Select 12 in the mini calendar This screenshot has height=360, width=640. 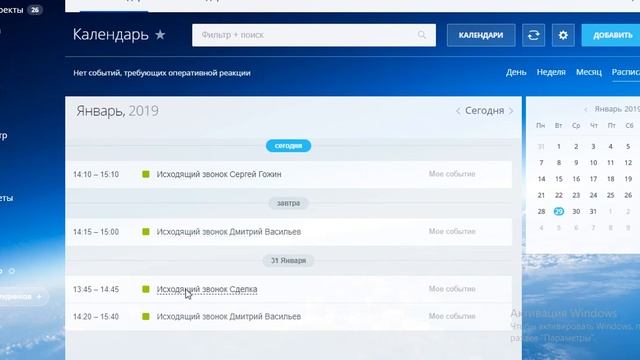[628, 162]
